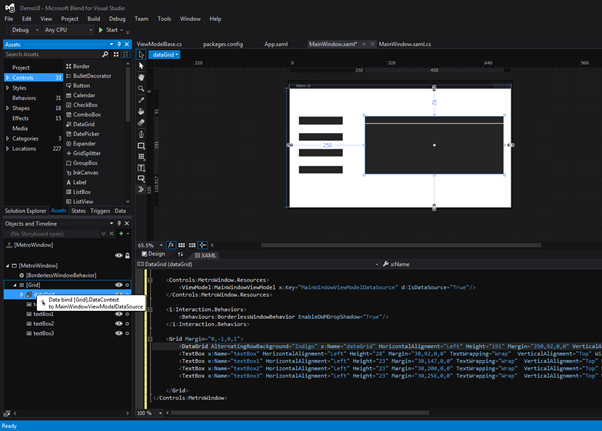Choose the Direct Selection arrow tool
The height and width of the screenshot is (431, 602).
click(141, 66)
